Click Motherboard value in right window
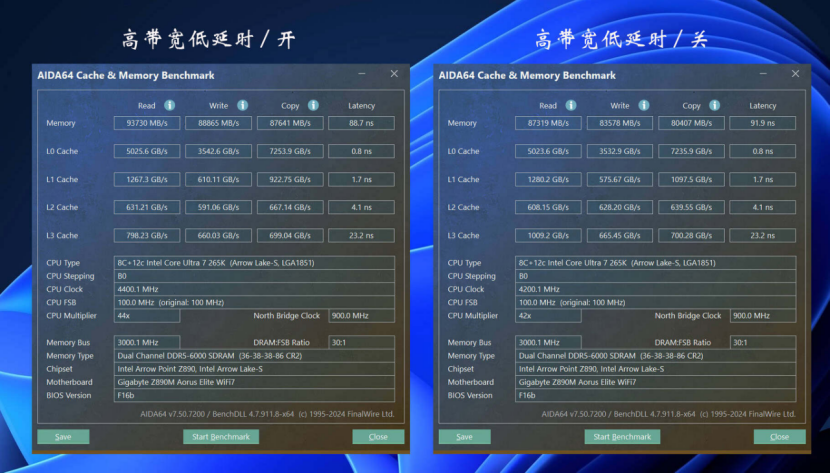This screenshot has width=830, height=473. pyautogui.click(x=655, y=382)
